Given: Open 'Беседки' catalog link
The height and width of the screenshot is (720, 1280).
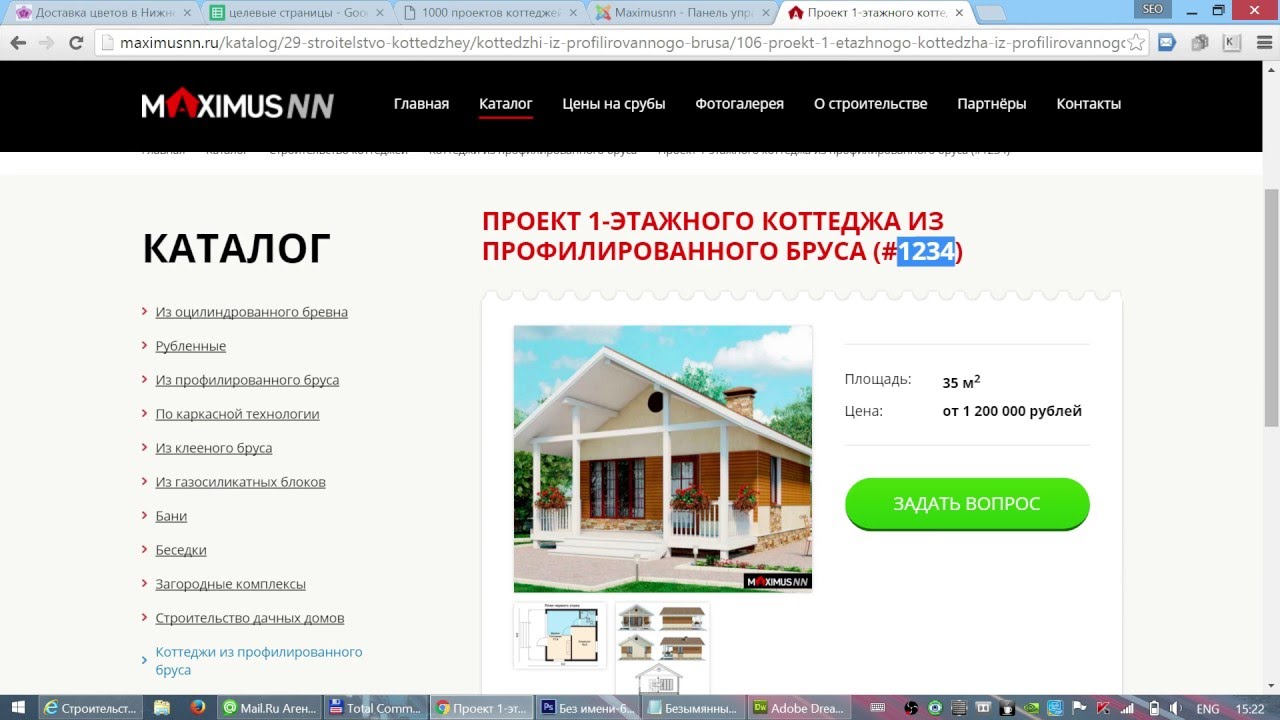Looking at the screenshot, I should pos(181,550).
